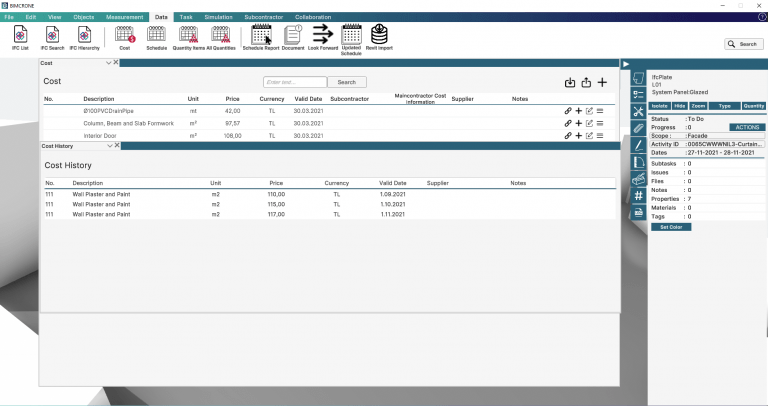Open the Schedule Report tool
The height and width of the screenshot is (406, 768).
[x=261, y=38]
